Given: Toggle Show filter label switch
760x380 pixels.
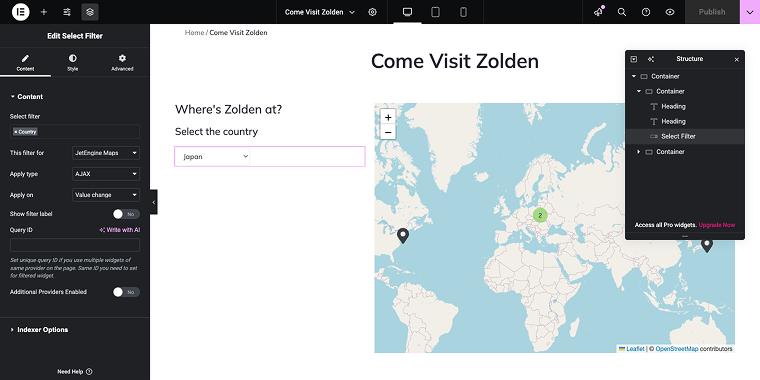Looking at the screenshot, I should coord(126,214).
